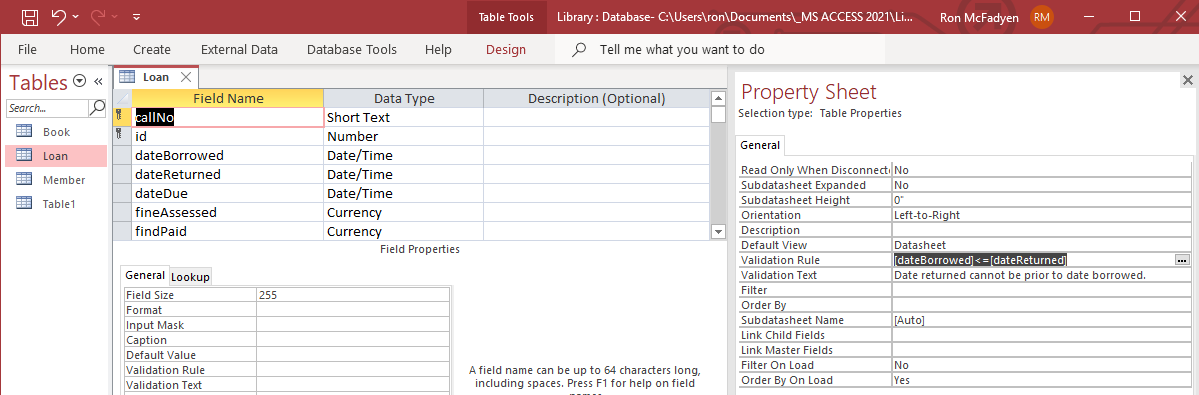Open the Book table
The width and height of the screenshot is (1199, 395).
click(56, 131)
